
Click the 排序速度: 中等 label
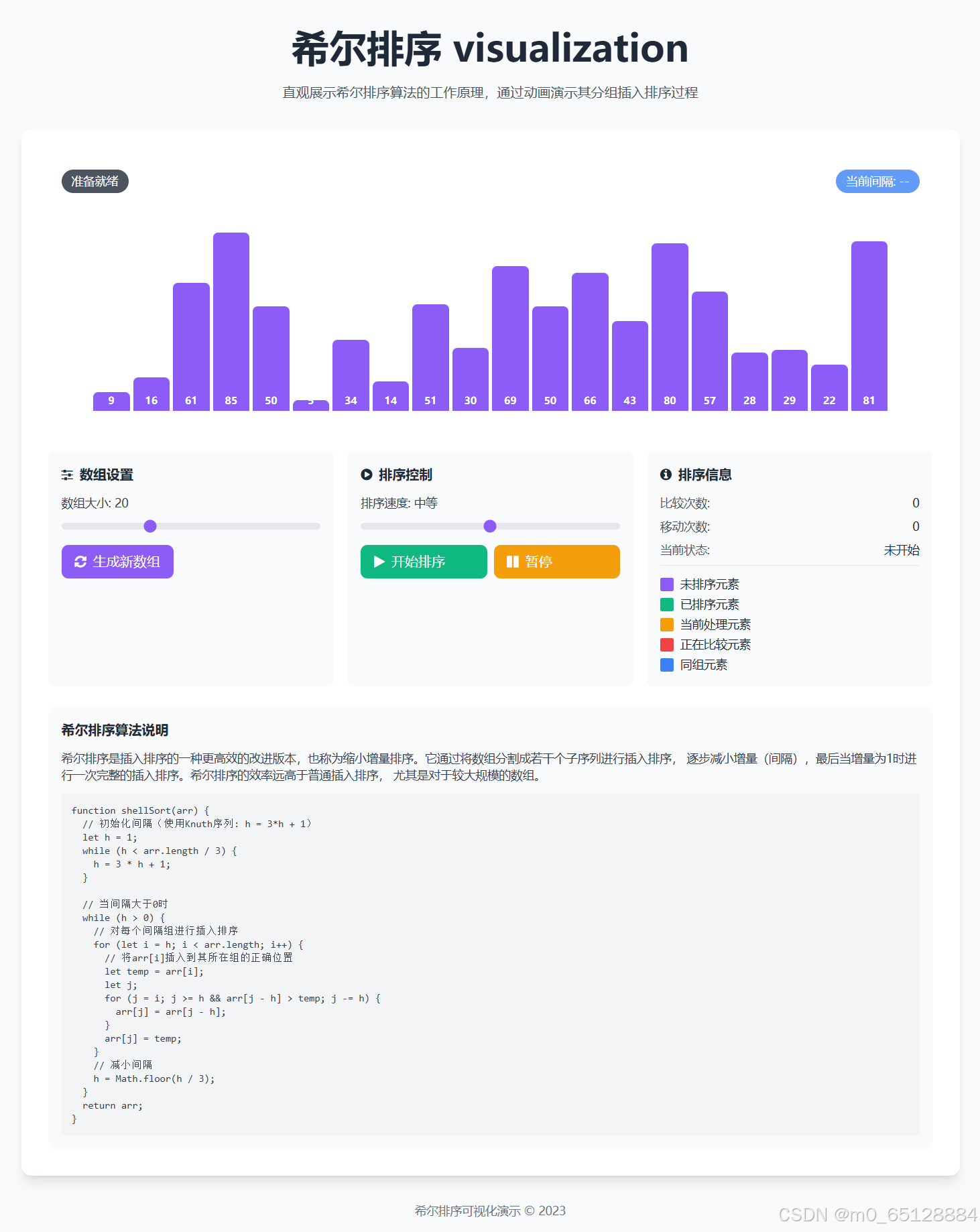(399, 503)
